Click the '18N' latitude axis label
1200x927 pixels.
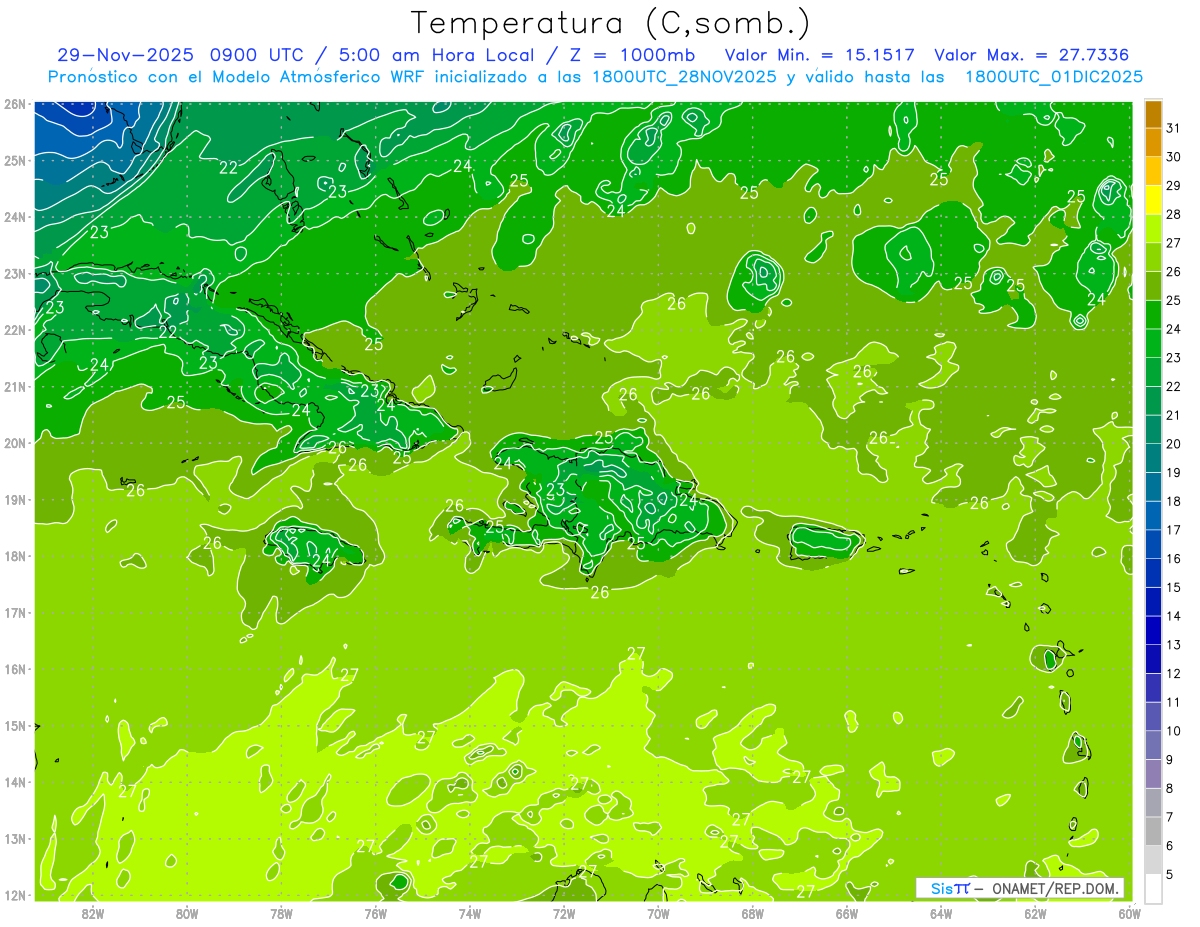(15, 556)
